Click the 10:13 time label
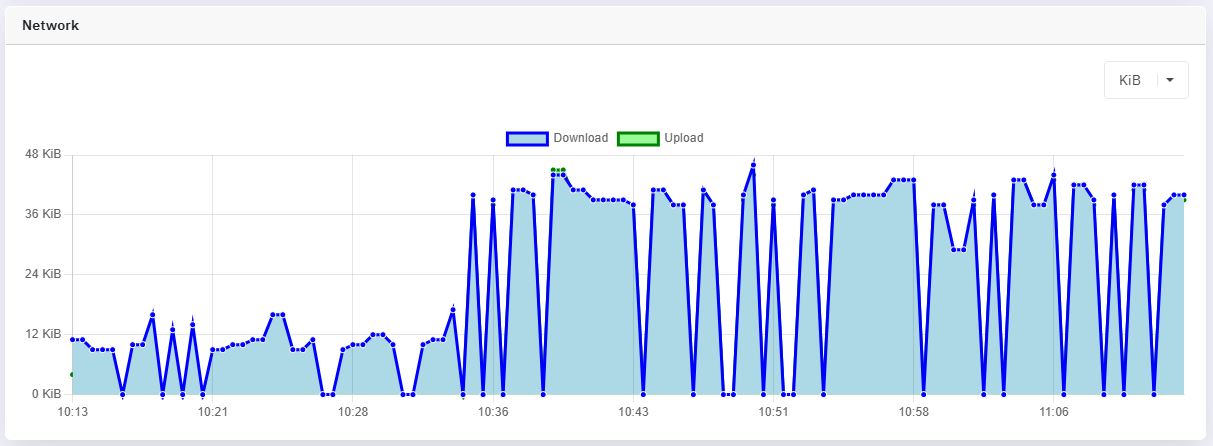1213x446 pixels. tap(72, 412)
